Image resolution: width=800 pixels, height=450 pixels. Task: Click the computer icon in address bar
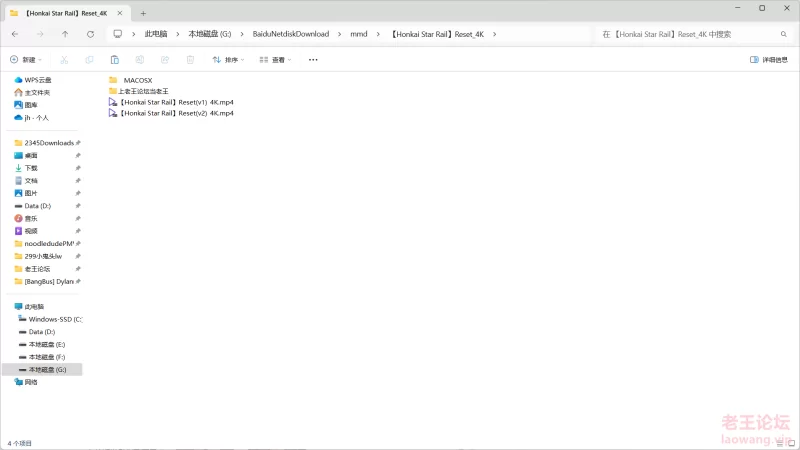[118, 34]
